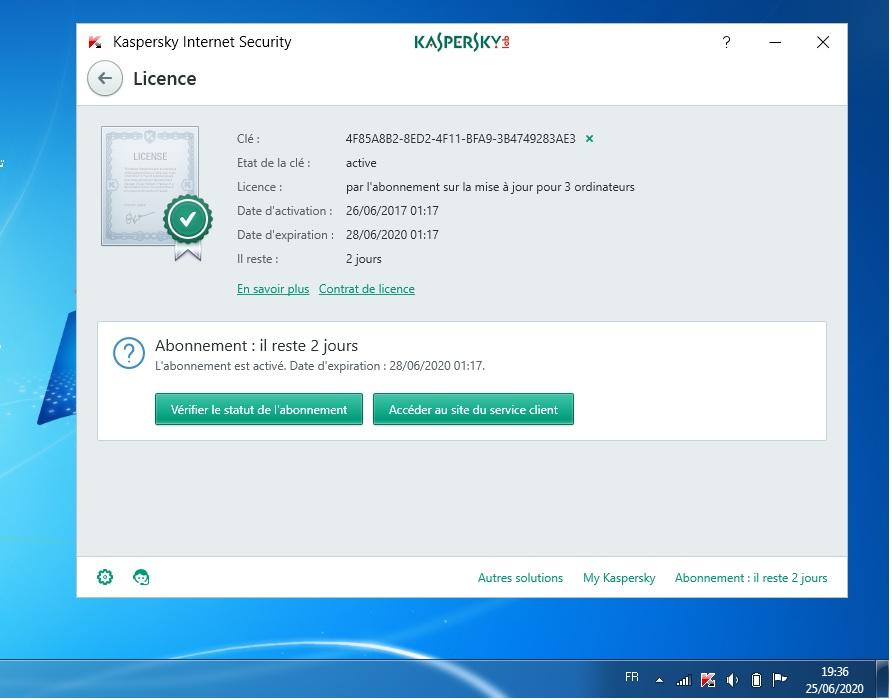
Task: Open Autres solutions link
Action: [521, 578]
